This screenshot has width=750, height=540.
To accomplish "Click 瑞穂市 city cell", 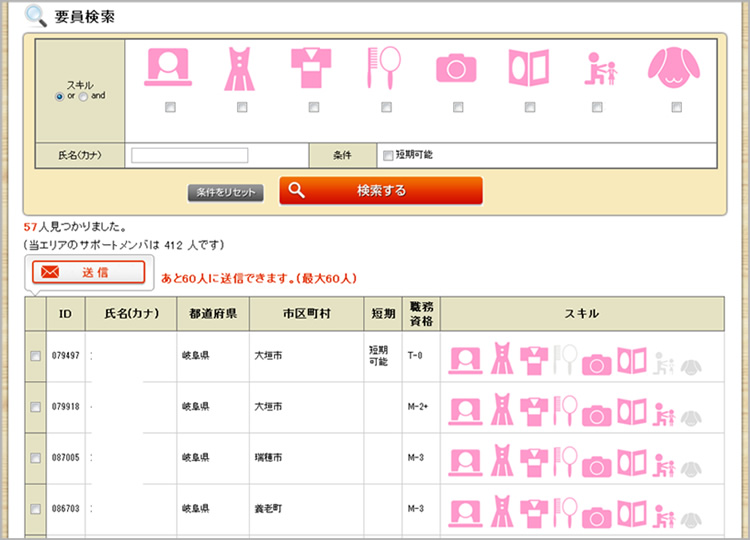I will (x=268, y=458).
